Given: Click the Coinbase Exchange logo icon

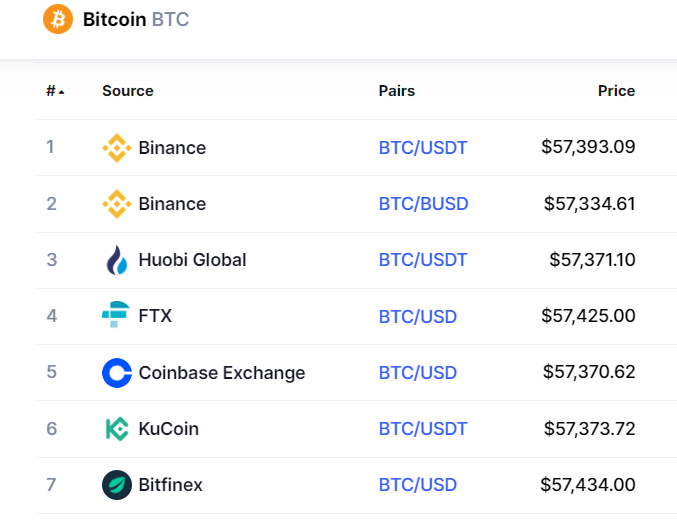Looking at the screenshot, I should point(117,373).
